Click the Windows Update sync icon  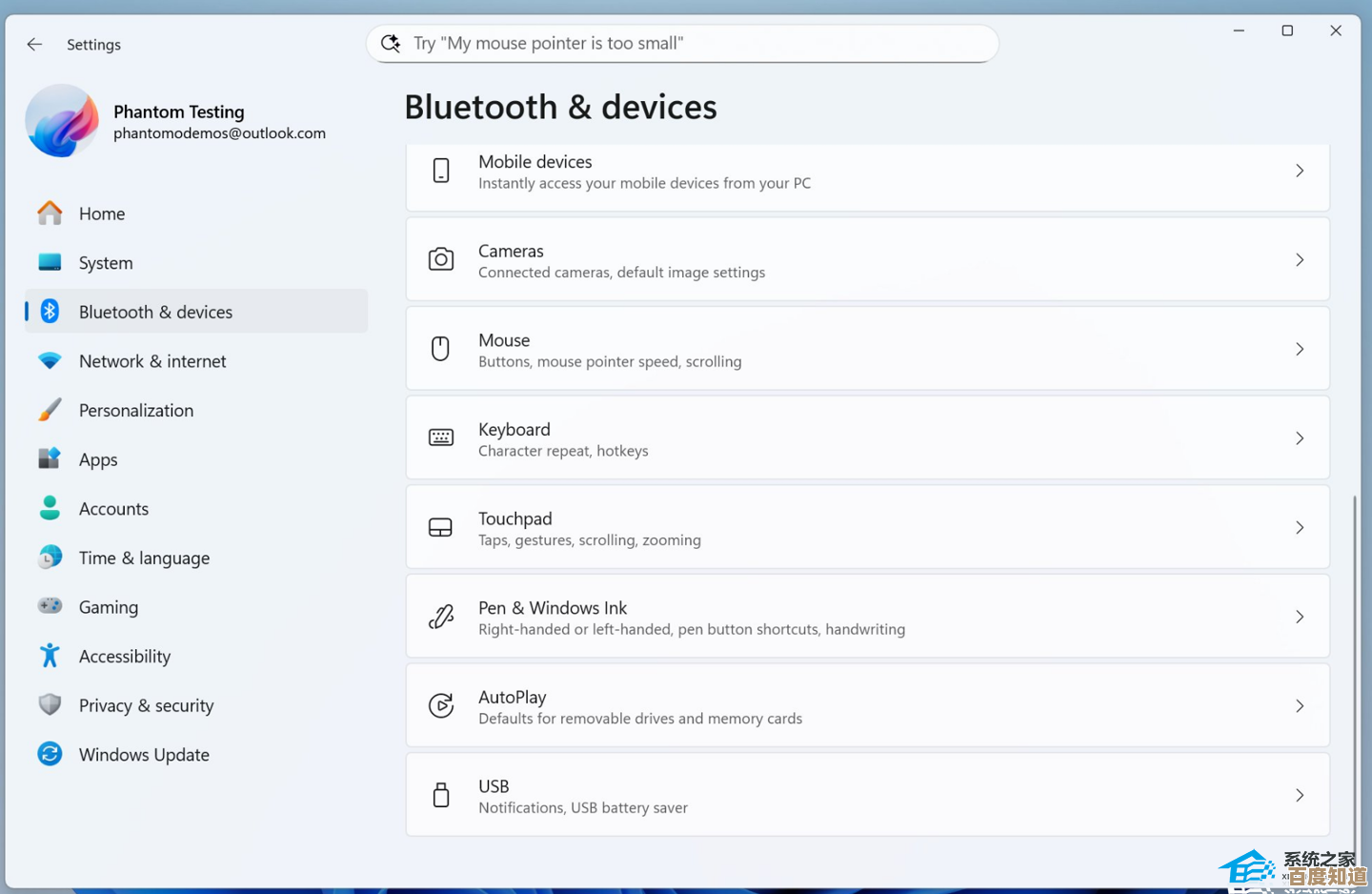50,754
